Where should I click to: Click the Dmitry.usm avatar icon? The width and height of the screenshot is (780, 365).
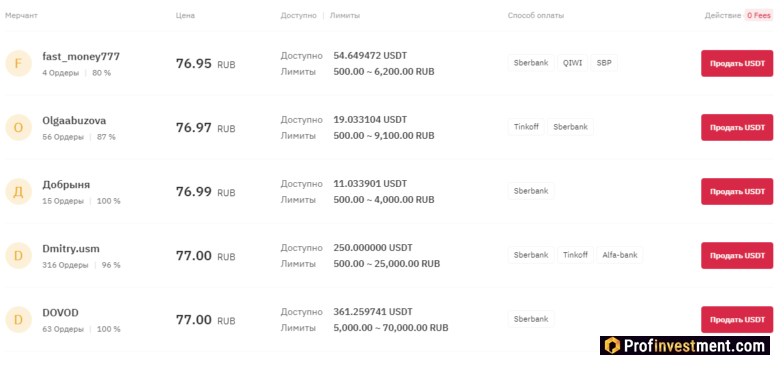(18, 256)
